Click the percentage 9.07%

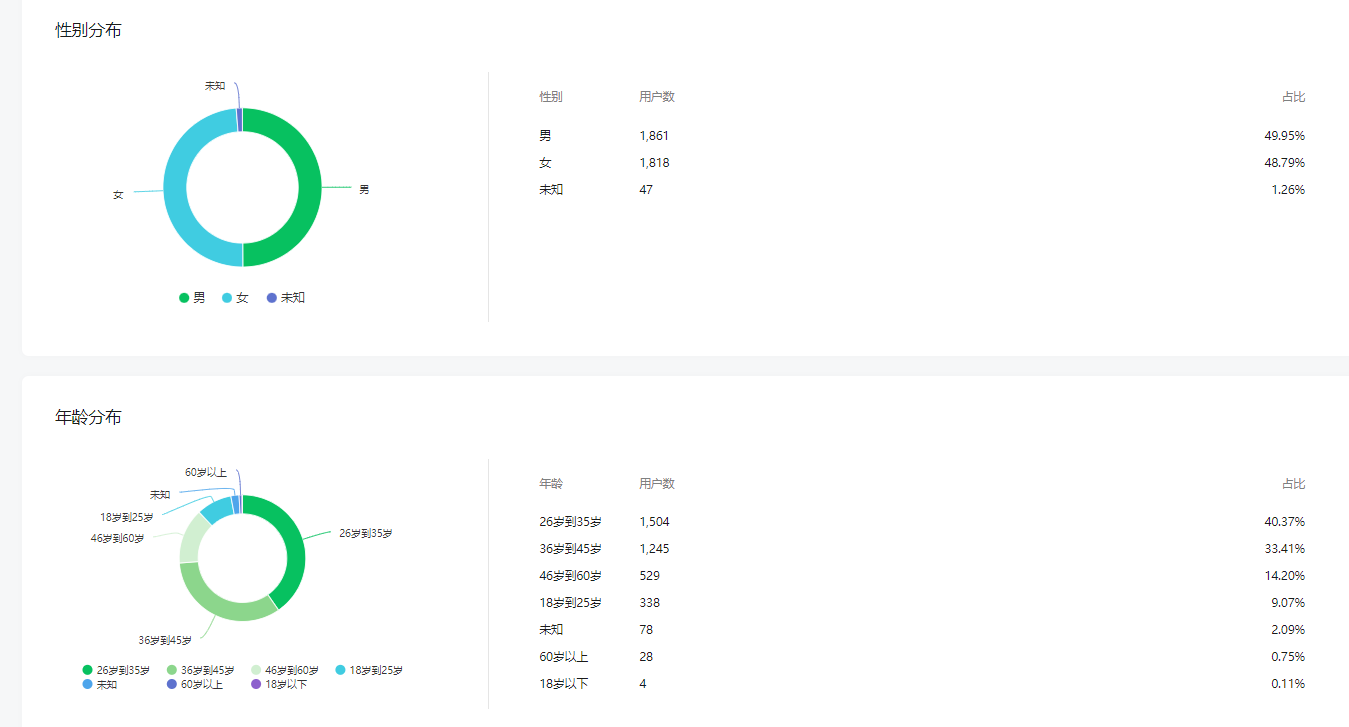click(x=1288, y=603)
